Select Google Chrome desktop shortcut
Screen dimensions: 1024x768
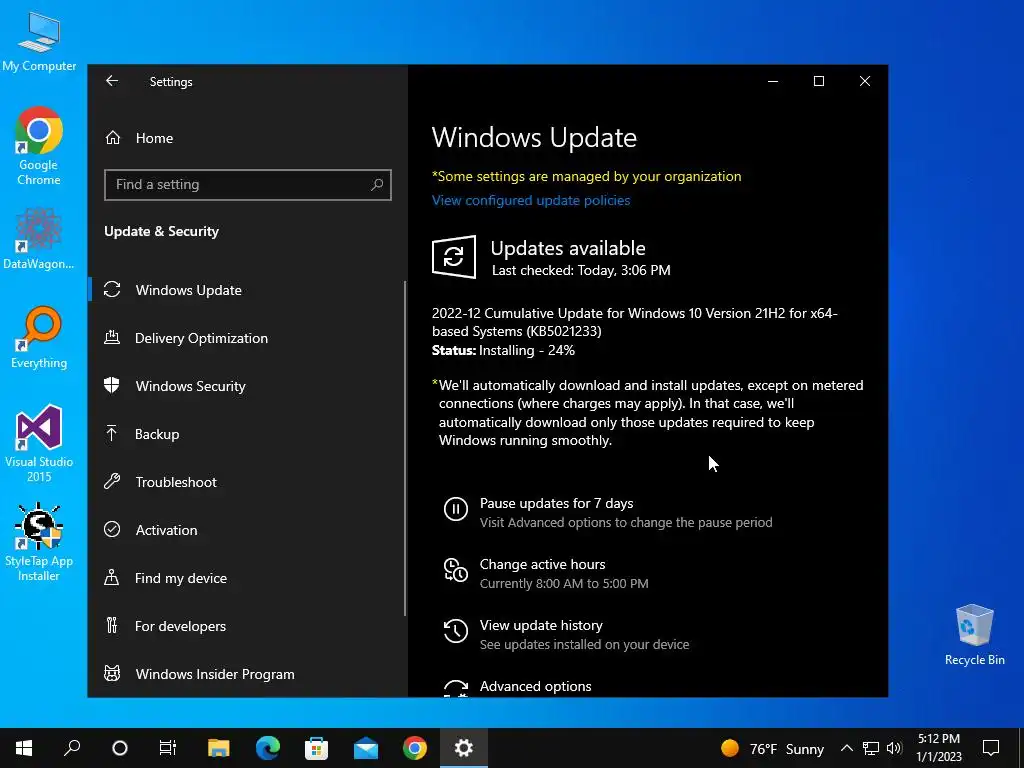[39, 146]
